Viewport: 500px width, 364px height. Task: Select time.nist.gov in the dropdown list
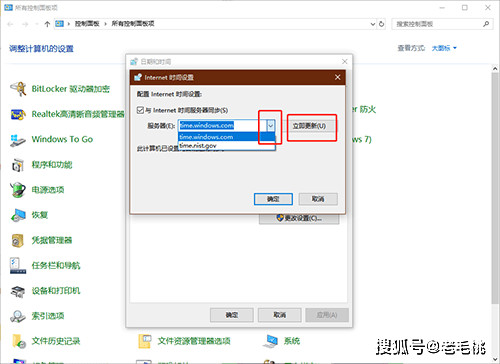[227, 145]
